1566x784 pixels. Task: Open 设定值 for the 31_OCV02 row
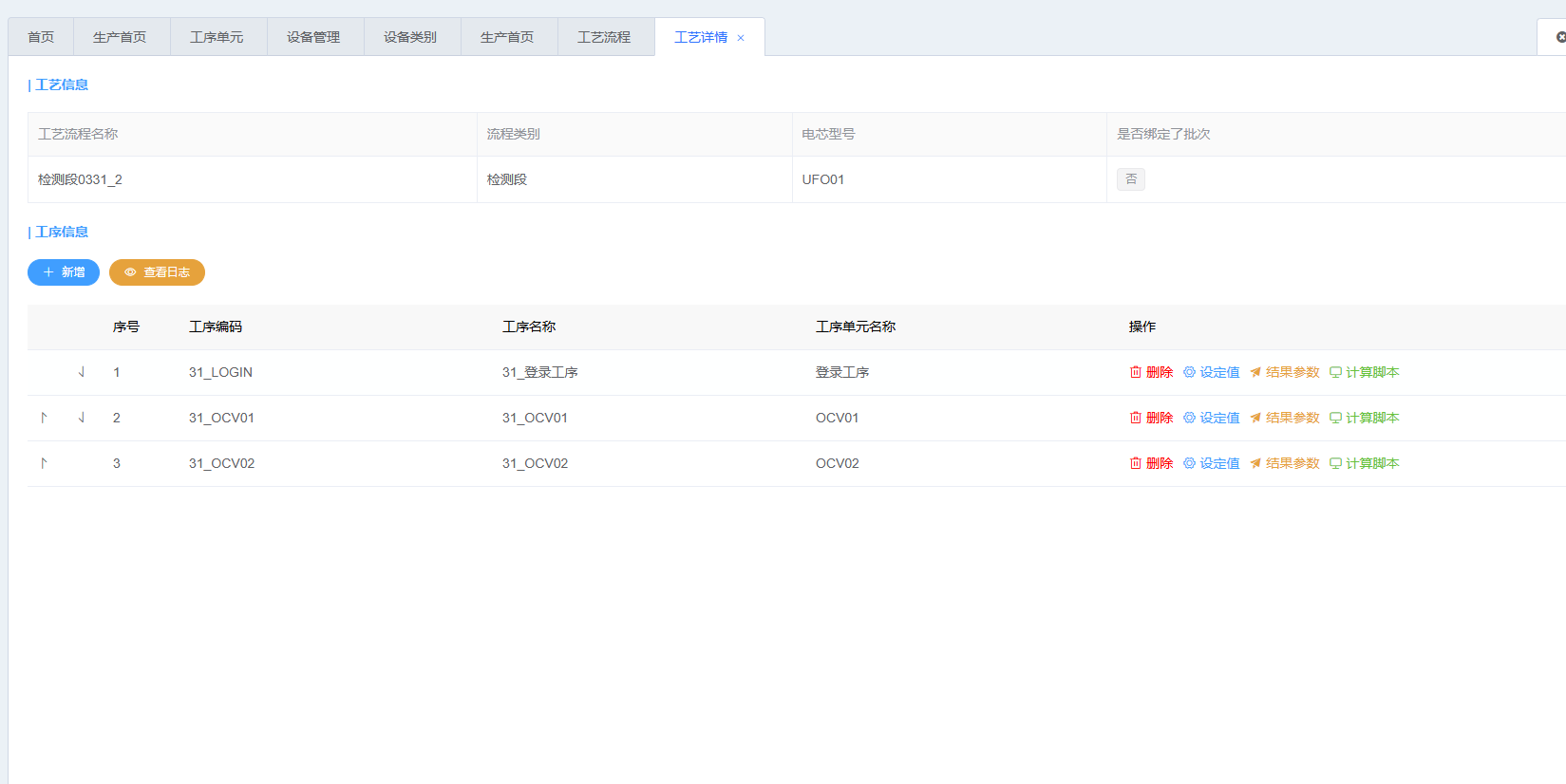pos(1212,463)
